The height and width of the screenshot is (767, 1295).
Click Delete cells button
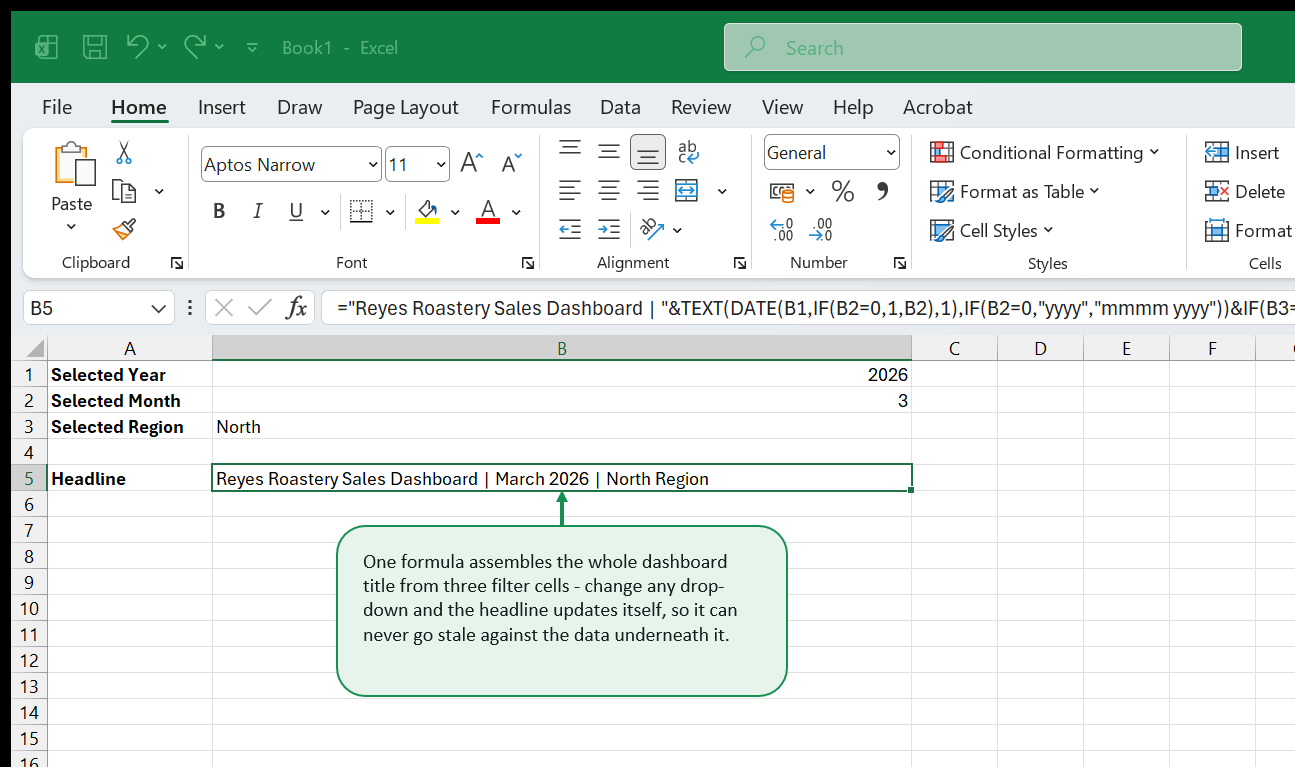click(x=1245, y=191)
